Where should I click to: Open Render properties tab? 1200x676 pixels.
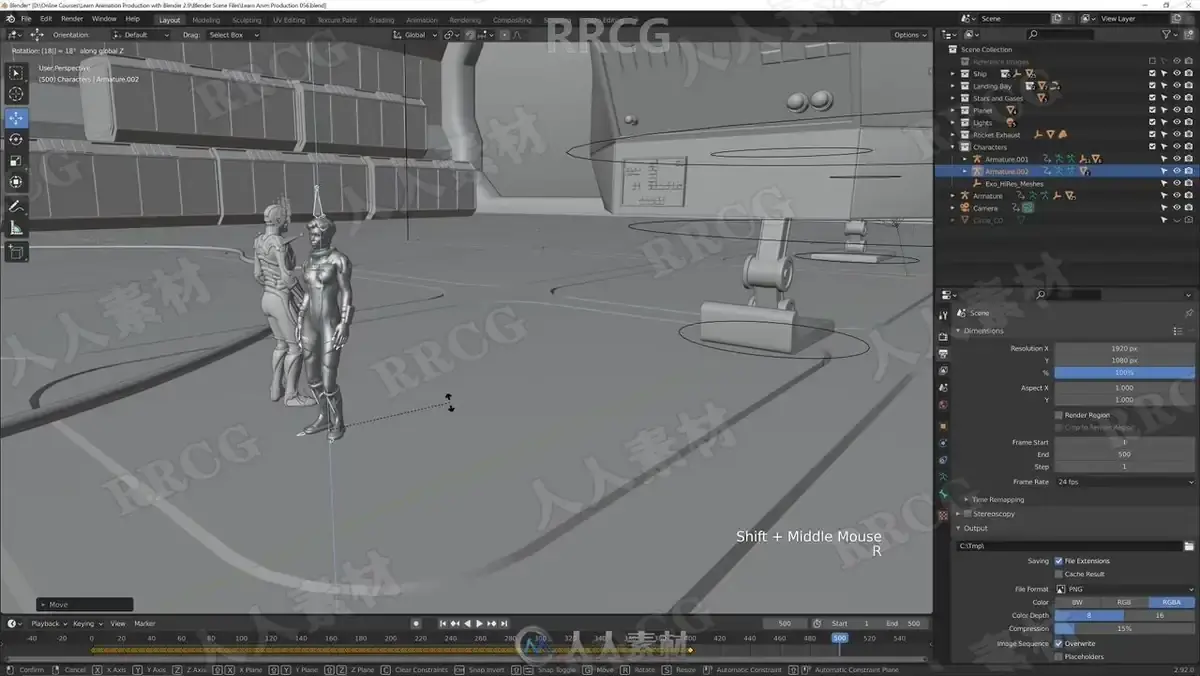[x=943, y=335]
